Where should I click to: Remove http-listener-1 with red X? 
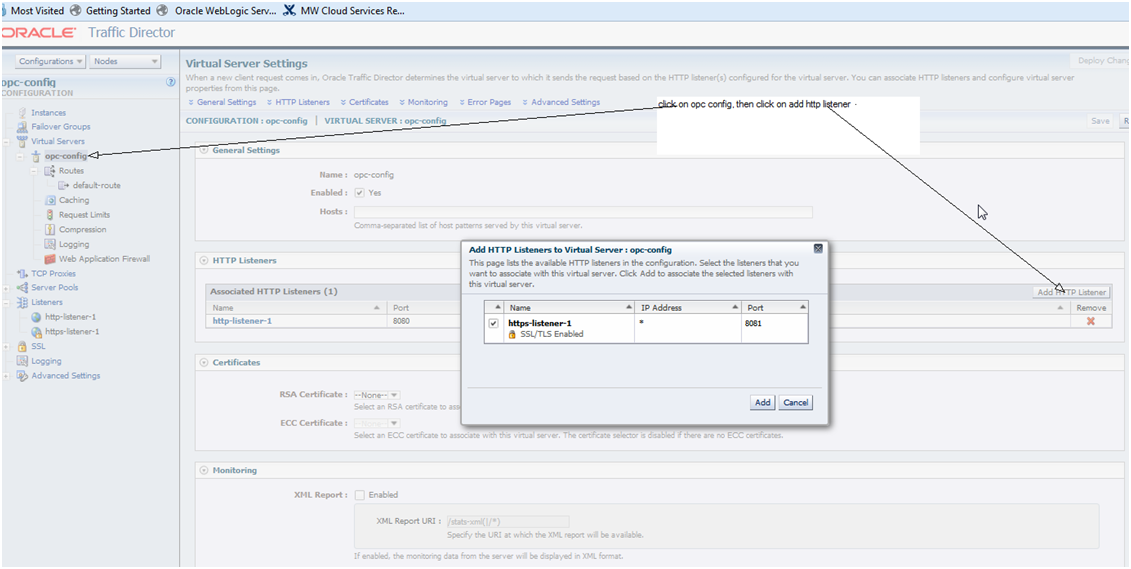1091,321
